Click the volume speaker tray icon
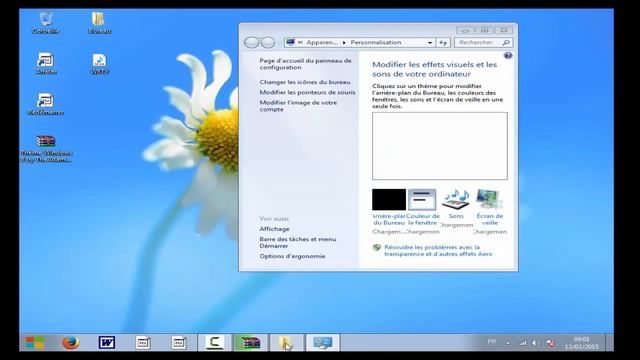 click(535, 343)
